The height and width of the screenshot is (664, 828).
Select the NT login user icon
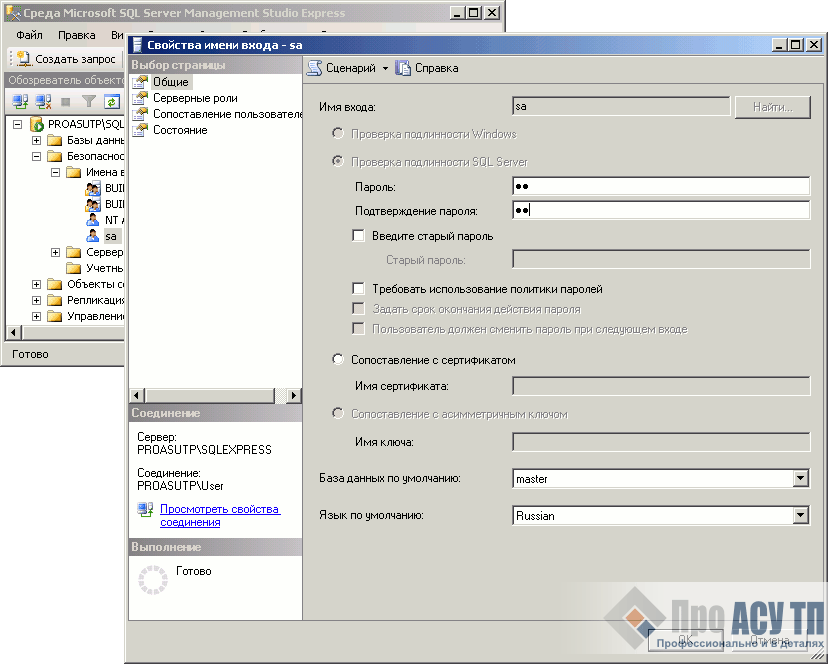point(92,220)
